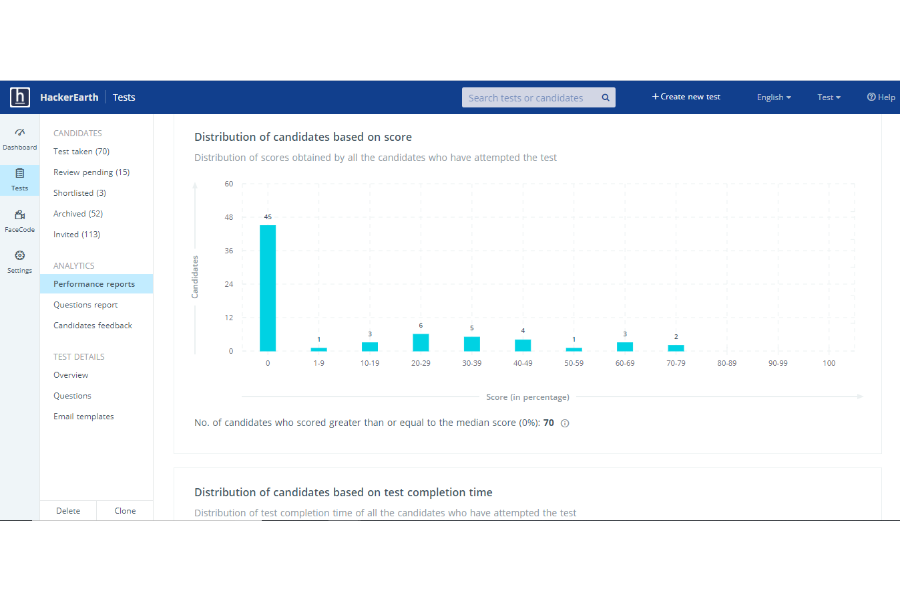Click into the search tests field

pos(528,98)
